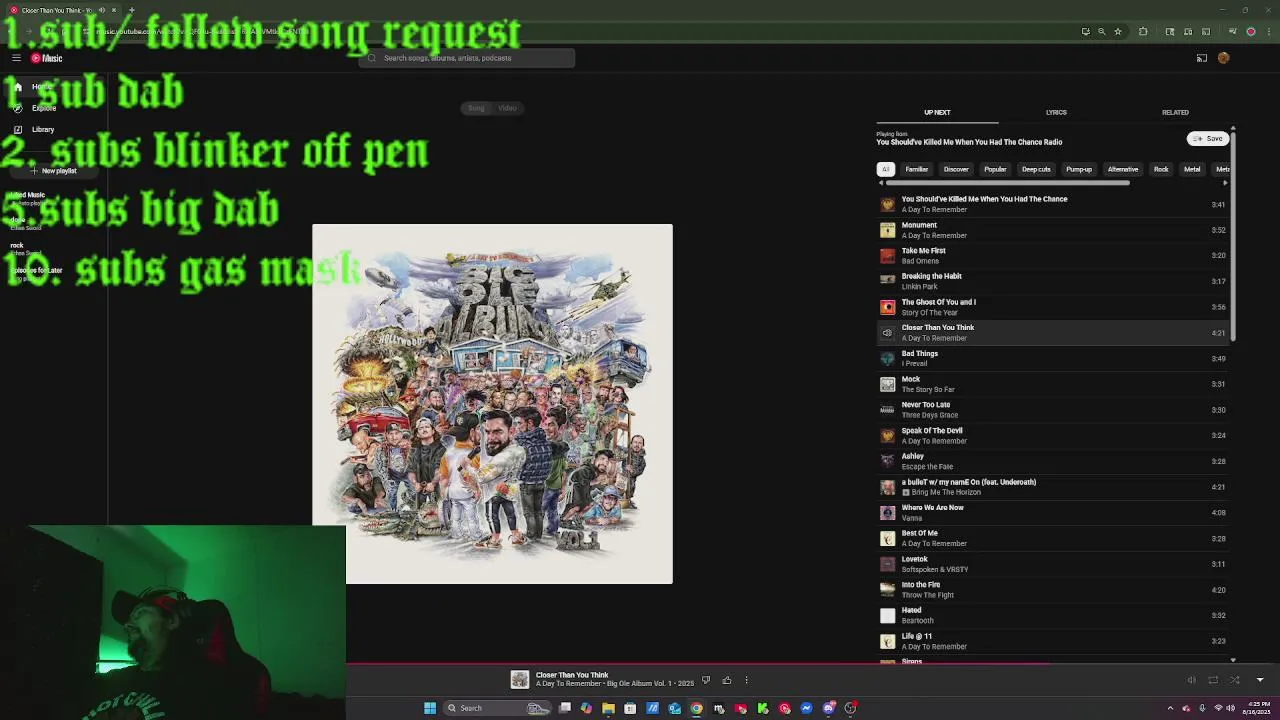1280x720 pixels.
Task: Select the Familiar filter chip
Action: point(917,169)
